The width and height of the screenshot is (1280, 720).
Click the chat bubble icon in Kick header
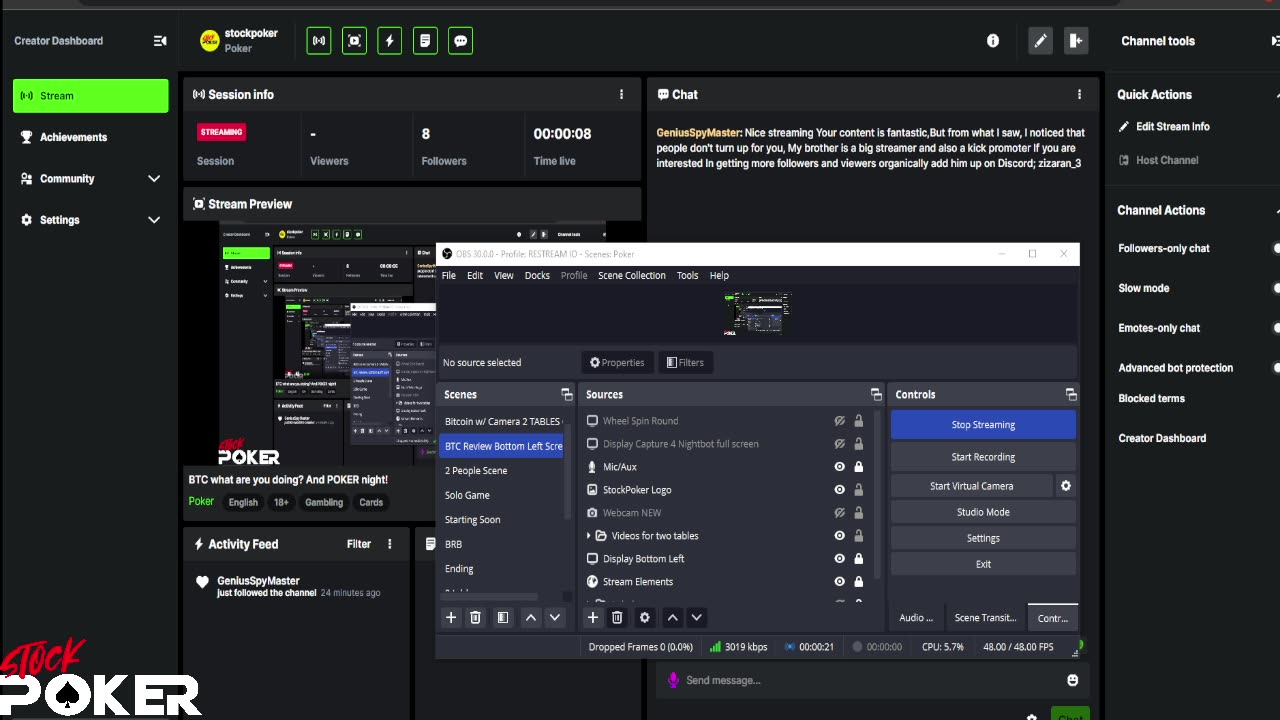pos(461,41)
